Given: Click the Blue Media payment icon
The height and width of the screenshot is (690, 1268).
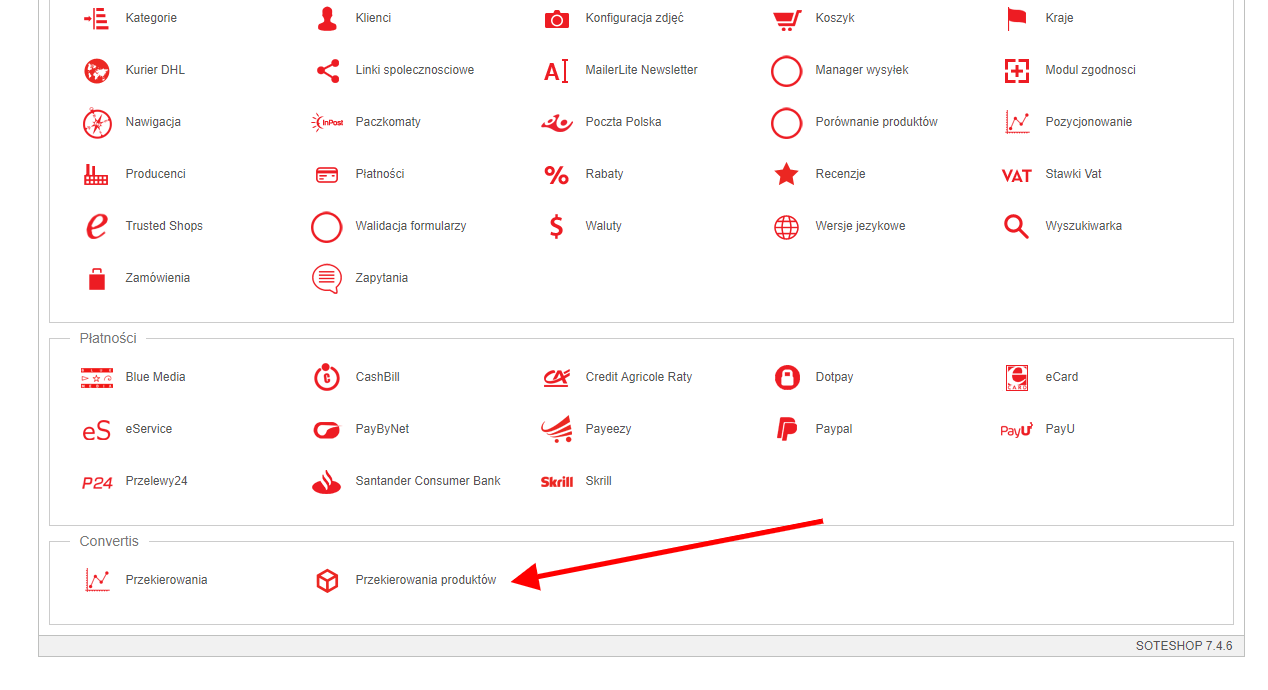Looking at the screenshot, I should [97, 377].
